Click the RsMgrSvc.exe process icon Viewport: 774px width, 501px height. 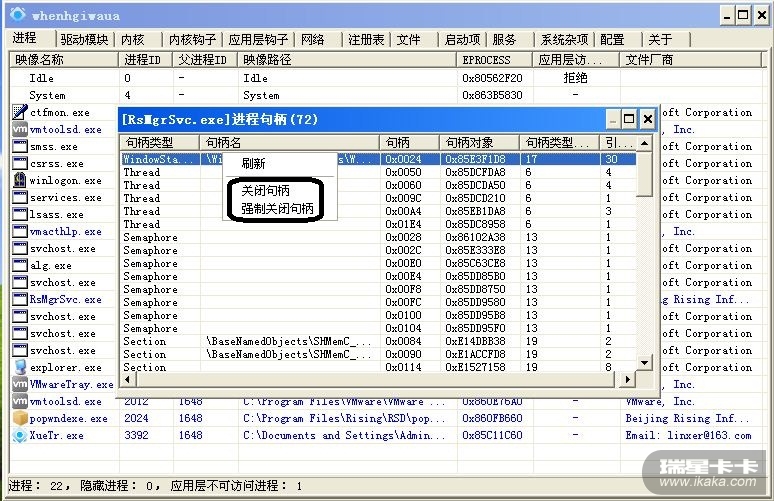click(20, 299)
